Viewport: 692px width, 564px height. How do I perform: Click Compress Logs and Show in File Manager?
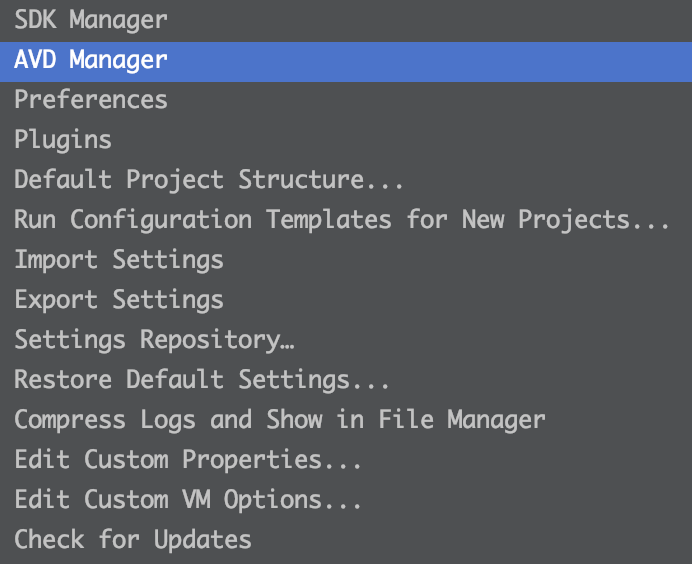tap(346, 420)
